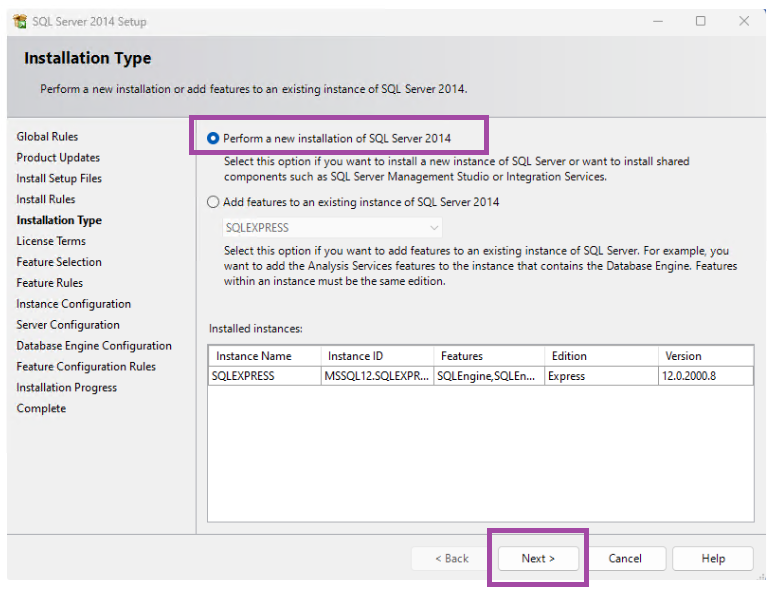
Task: Select Perform a new installation radio button
Action: click(213, 139)
